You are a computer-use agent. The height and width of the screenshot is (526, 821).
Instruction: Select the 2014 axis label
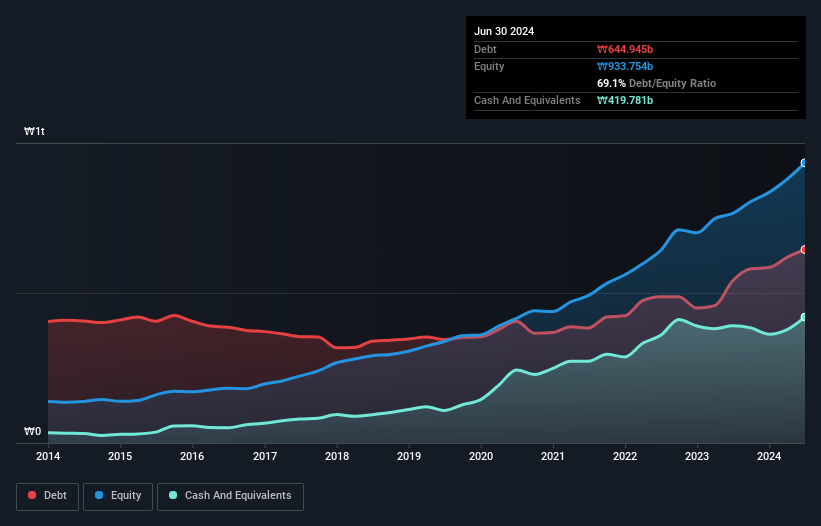click(x=48, y=456)
